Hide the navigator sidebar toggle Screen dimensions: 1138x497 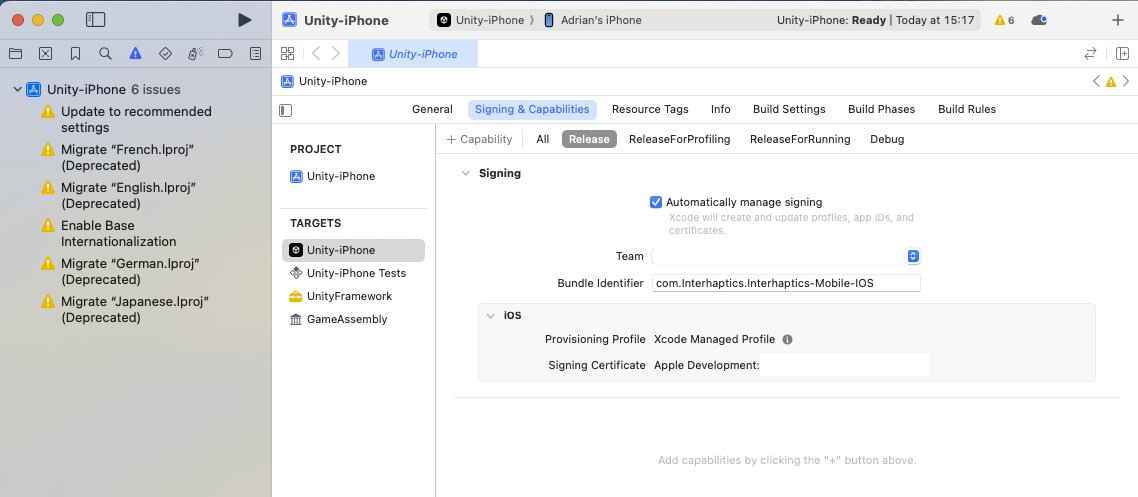pyautogui.click(x=95, y=20)
